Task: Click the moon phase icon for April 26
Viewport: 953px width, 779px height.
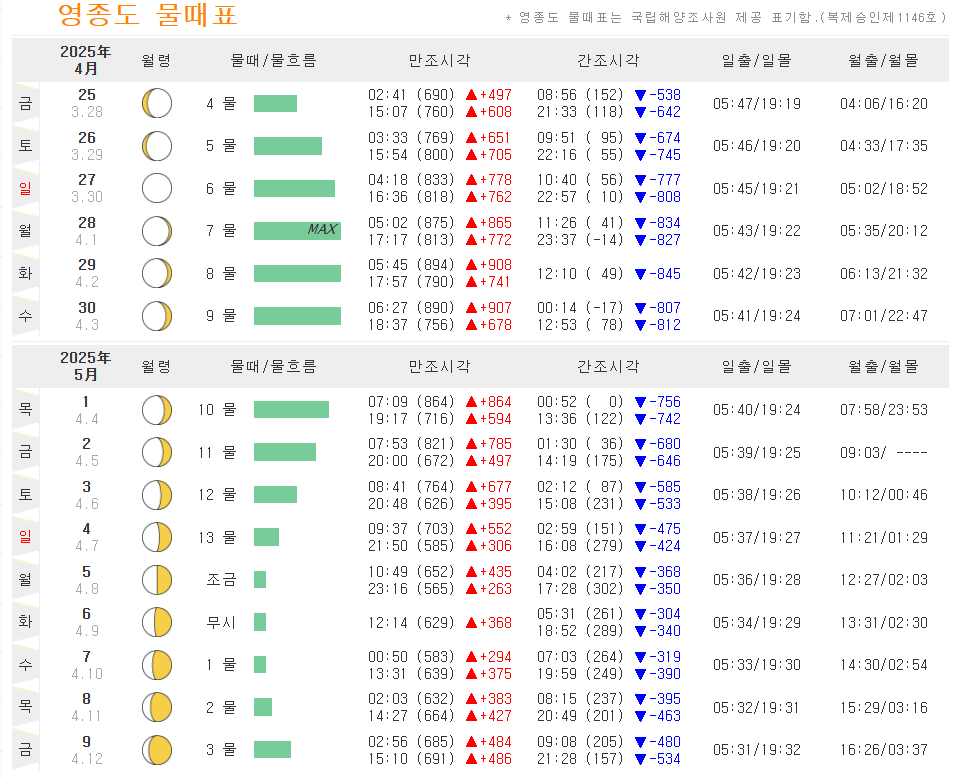Action: pyautogui.click(x=157, y=146)
